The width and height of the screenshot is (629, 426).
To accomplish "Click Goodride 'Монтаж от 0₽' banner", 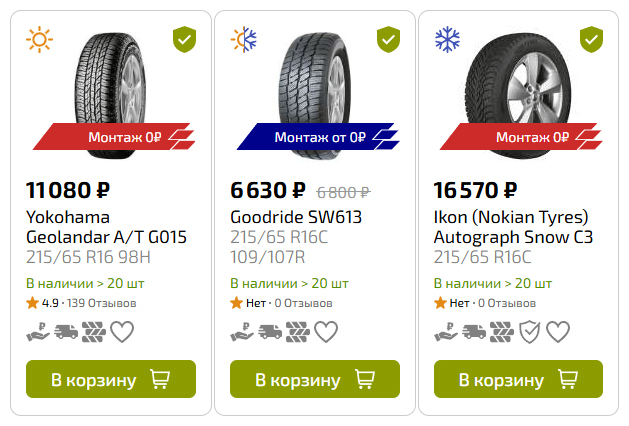I will click(x=320, y=137).
